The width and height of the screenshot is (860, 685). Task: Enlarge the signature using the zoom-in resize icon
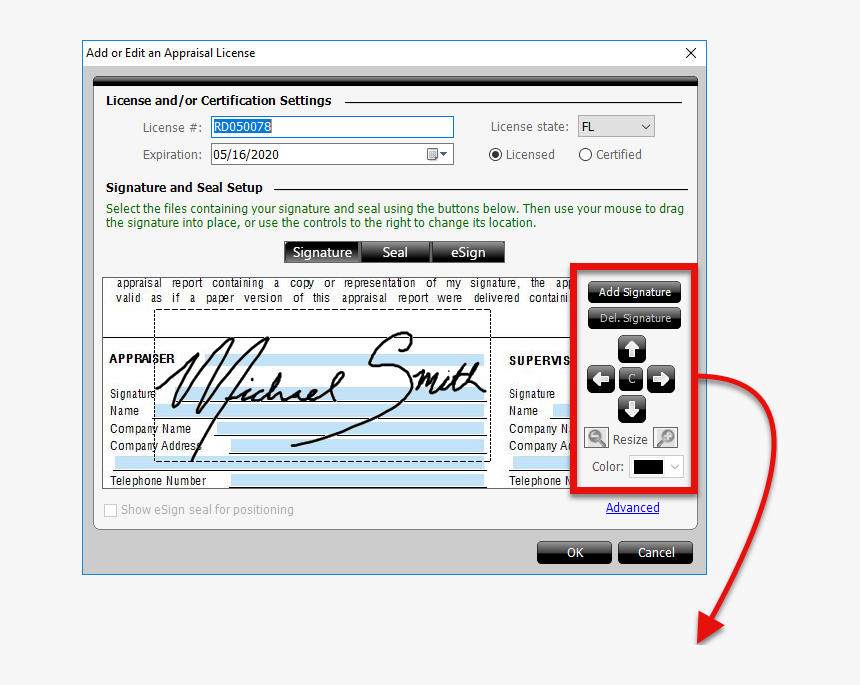[665, 437]
